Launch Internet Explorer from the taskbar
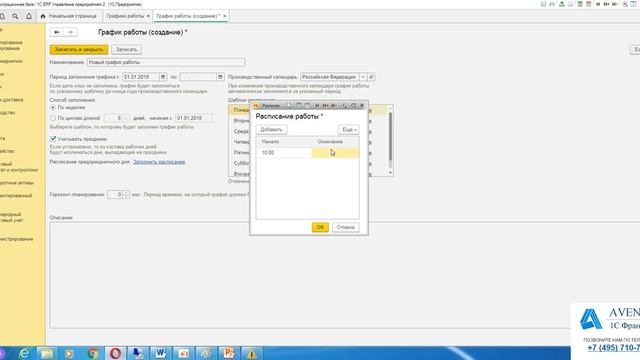The height and width of the screenshot is (360, 640). tap(24, 353)
